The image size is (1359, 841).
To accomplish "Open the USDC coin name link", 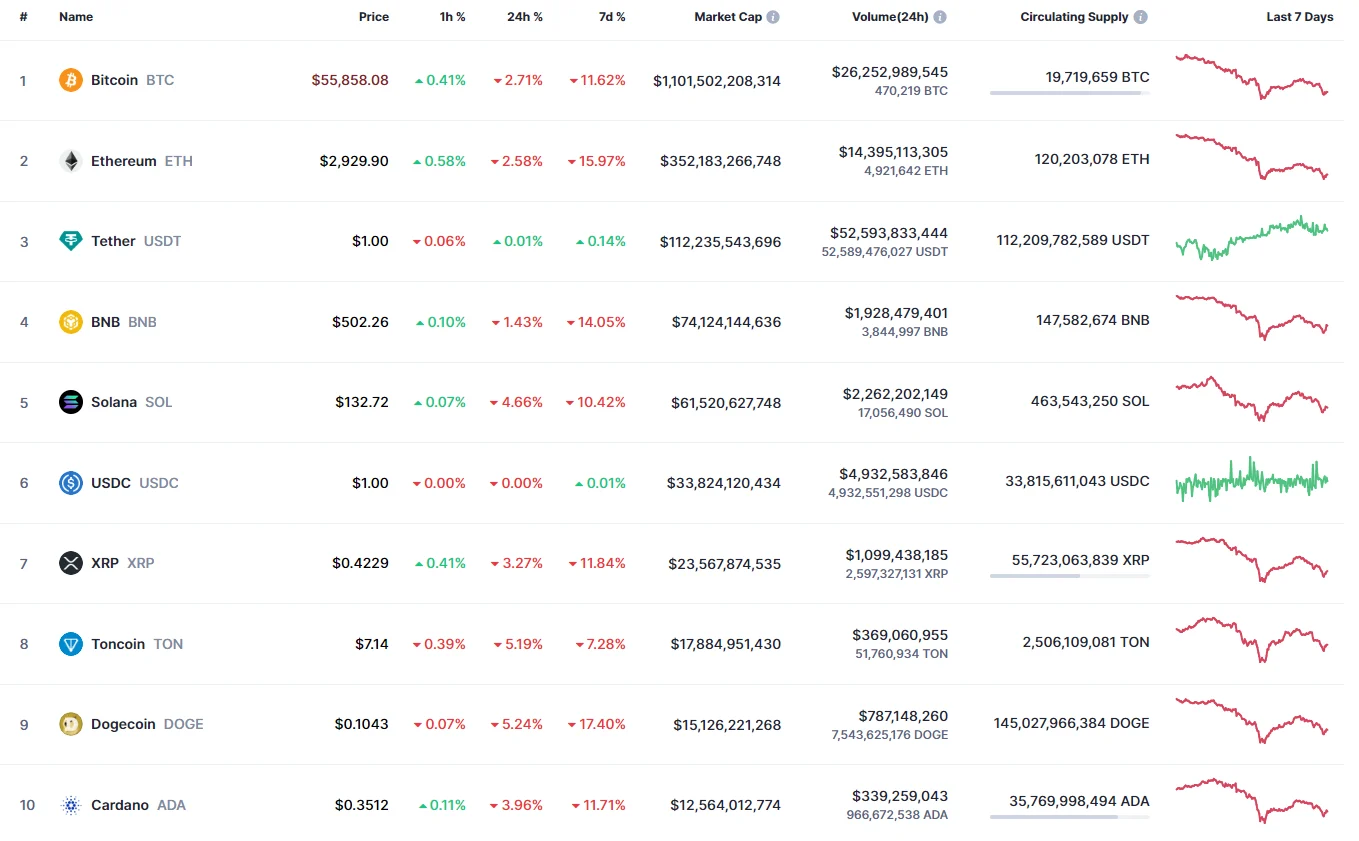I will (111, 483).
